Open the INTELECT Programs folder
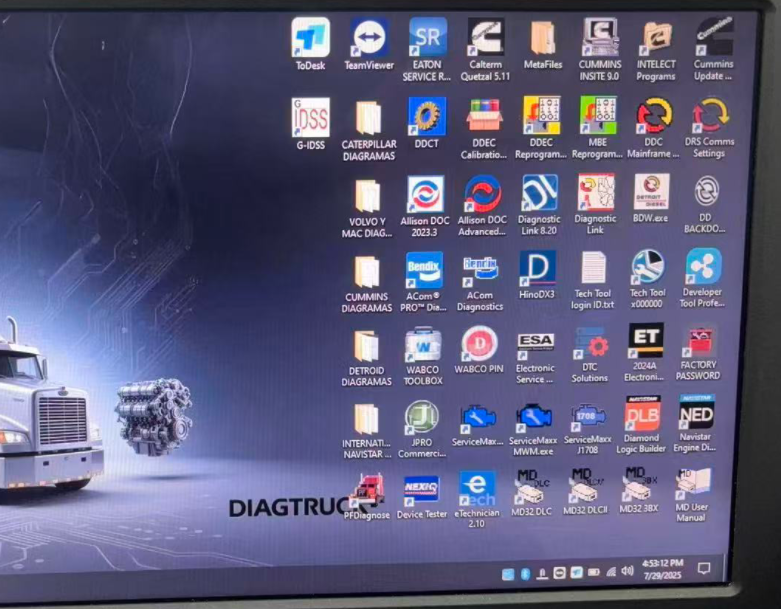The height and width of the screenshot is (609, 781). pyautogui.click(x=656, y=50)
